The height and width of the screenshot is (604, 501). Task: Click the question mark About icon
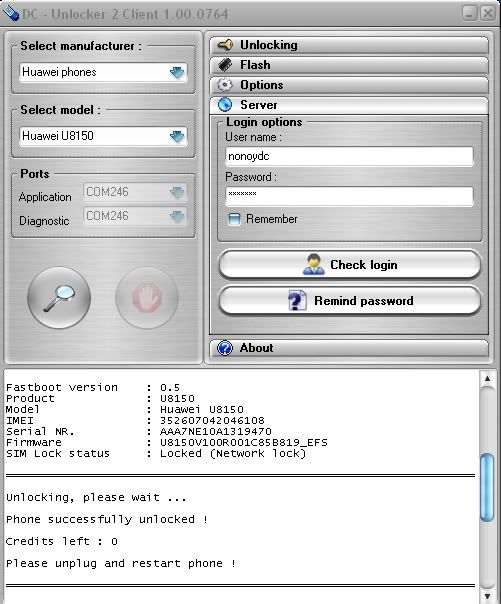pyautogui.click(x=225, y=348)
